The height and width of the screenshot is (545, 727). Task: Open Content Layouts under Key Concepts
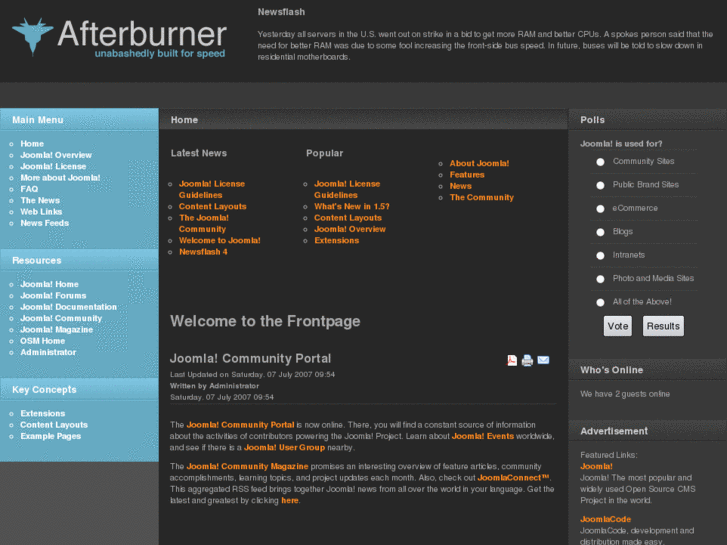[54, 425]
